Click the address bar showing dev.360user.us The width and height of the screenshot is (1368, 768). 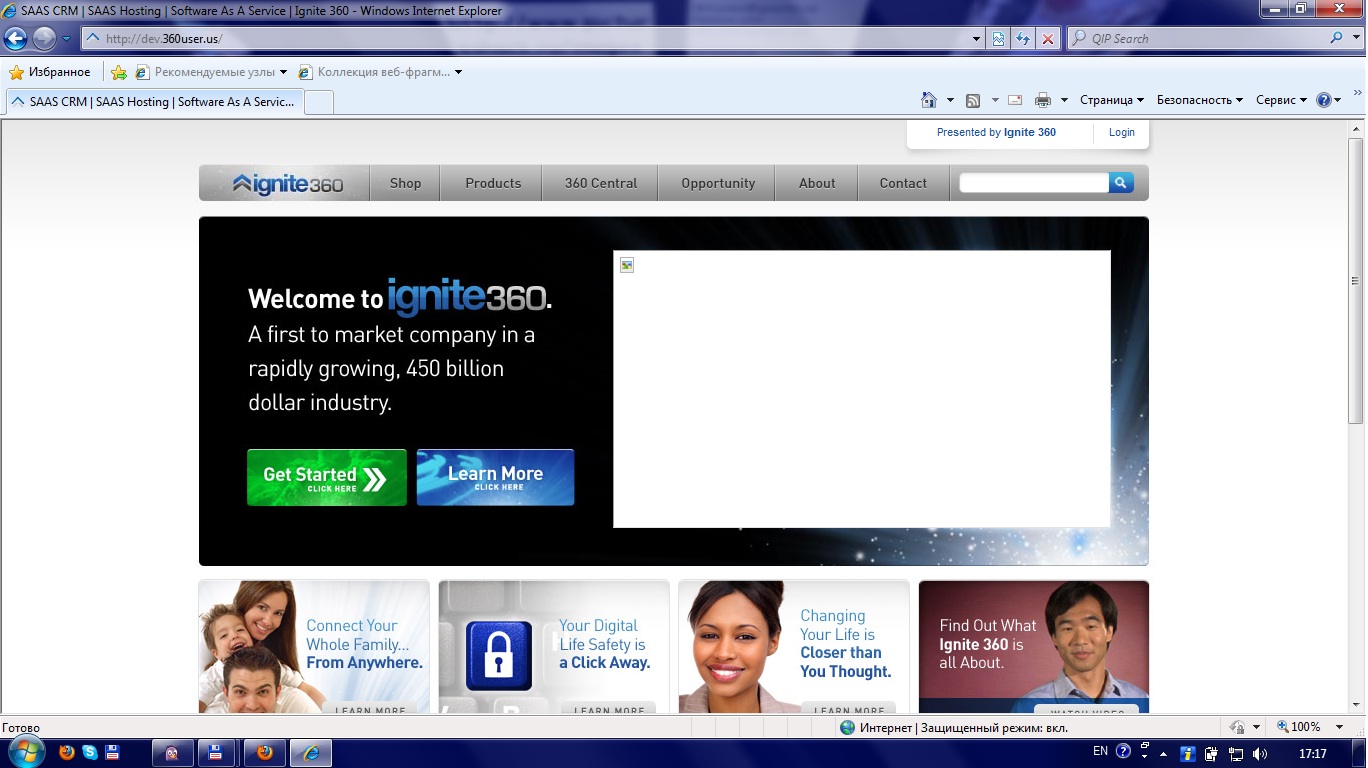point(526,39)
